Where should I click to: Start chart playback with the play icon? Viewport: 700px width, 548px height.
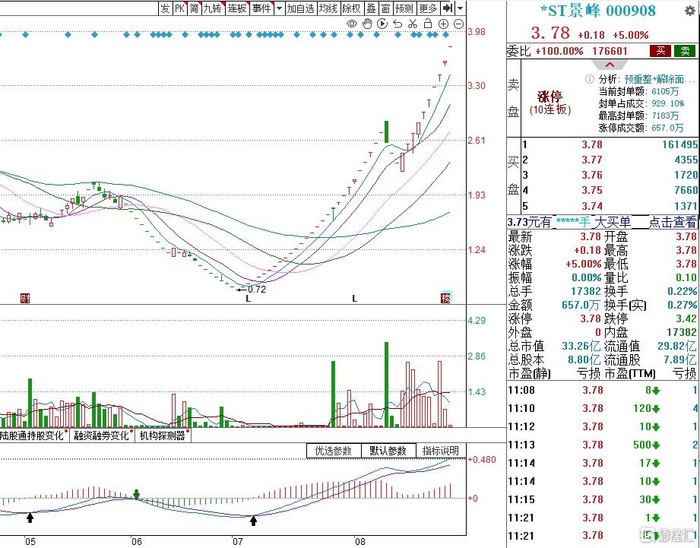coord(382,24)
